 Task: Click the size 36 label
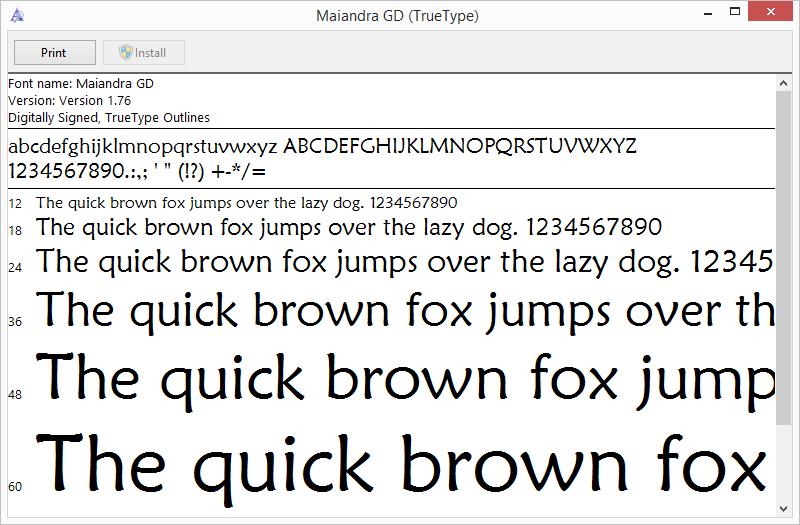click(x=15, y=321)
